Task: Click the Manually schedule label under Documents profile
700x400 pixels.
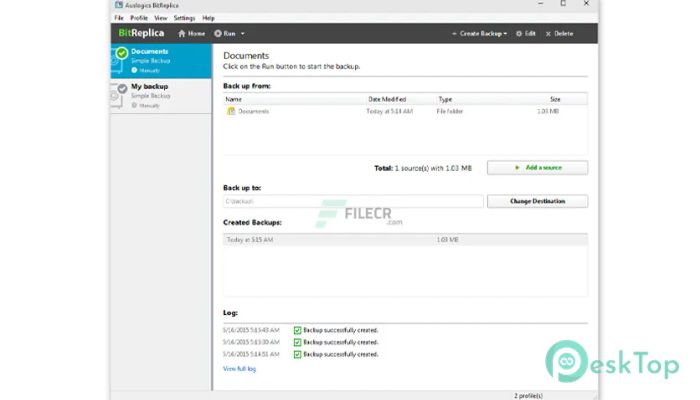Action: [149, 71]
